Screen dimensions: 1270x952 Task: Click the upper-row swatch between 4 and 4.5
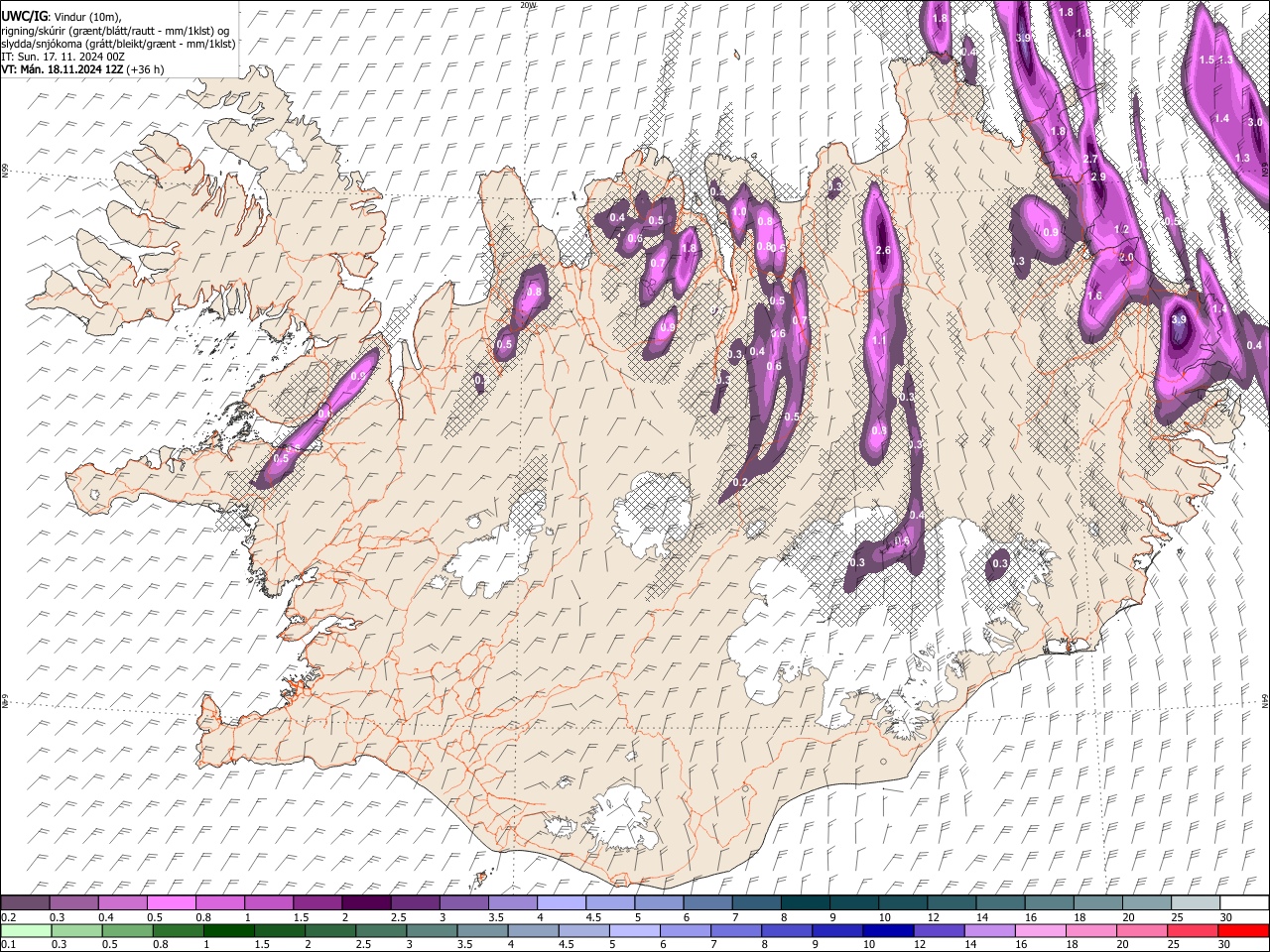point(560,902)
